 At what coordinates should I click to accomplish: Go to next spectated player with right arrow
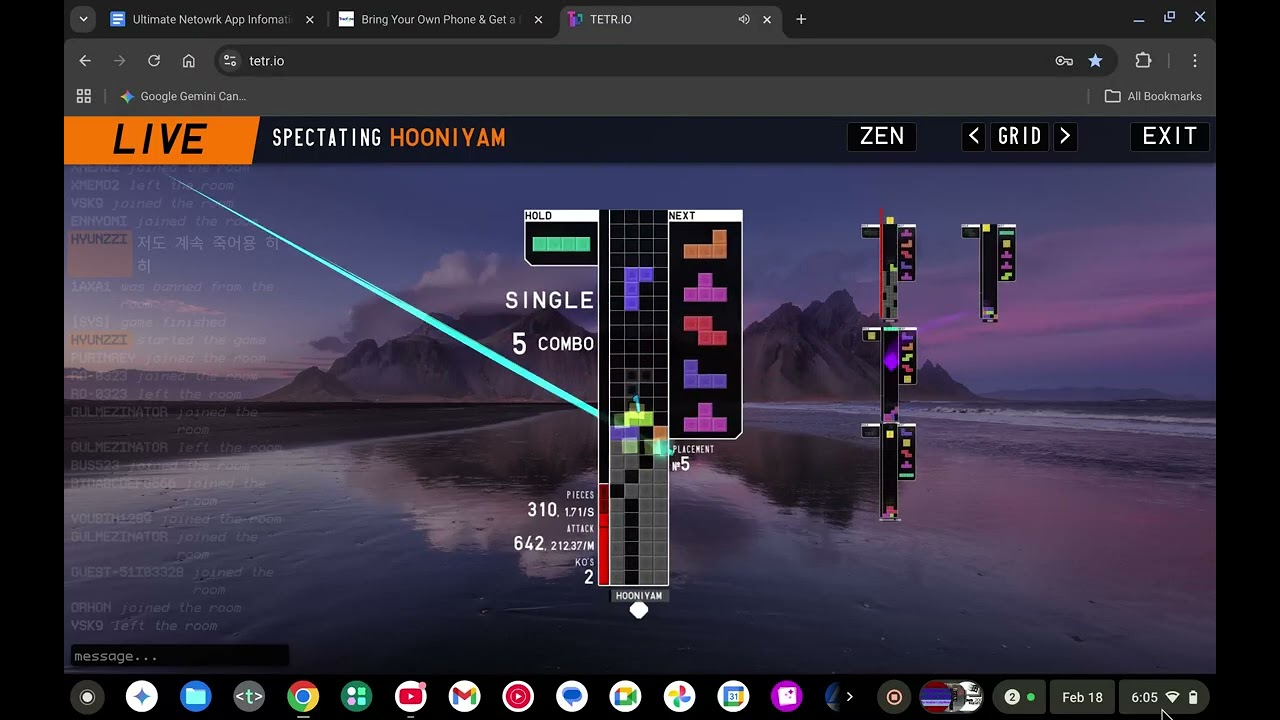click(1065, 137)
